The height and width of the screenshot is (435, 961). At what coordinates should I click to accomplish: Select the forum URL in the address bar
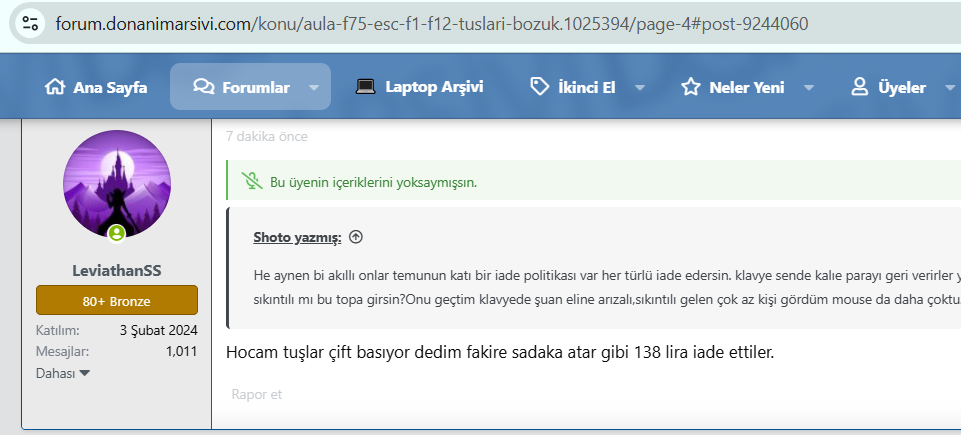click(x=431, y=24)
